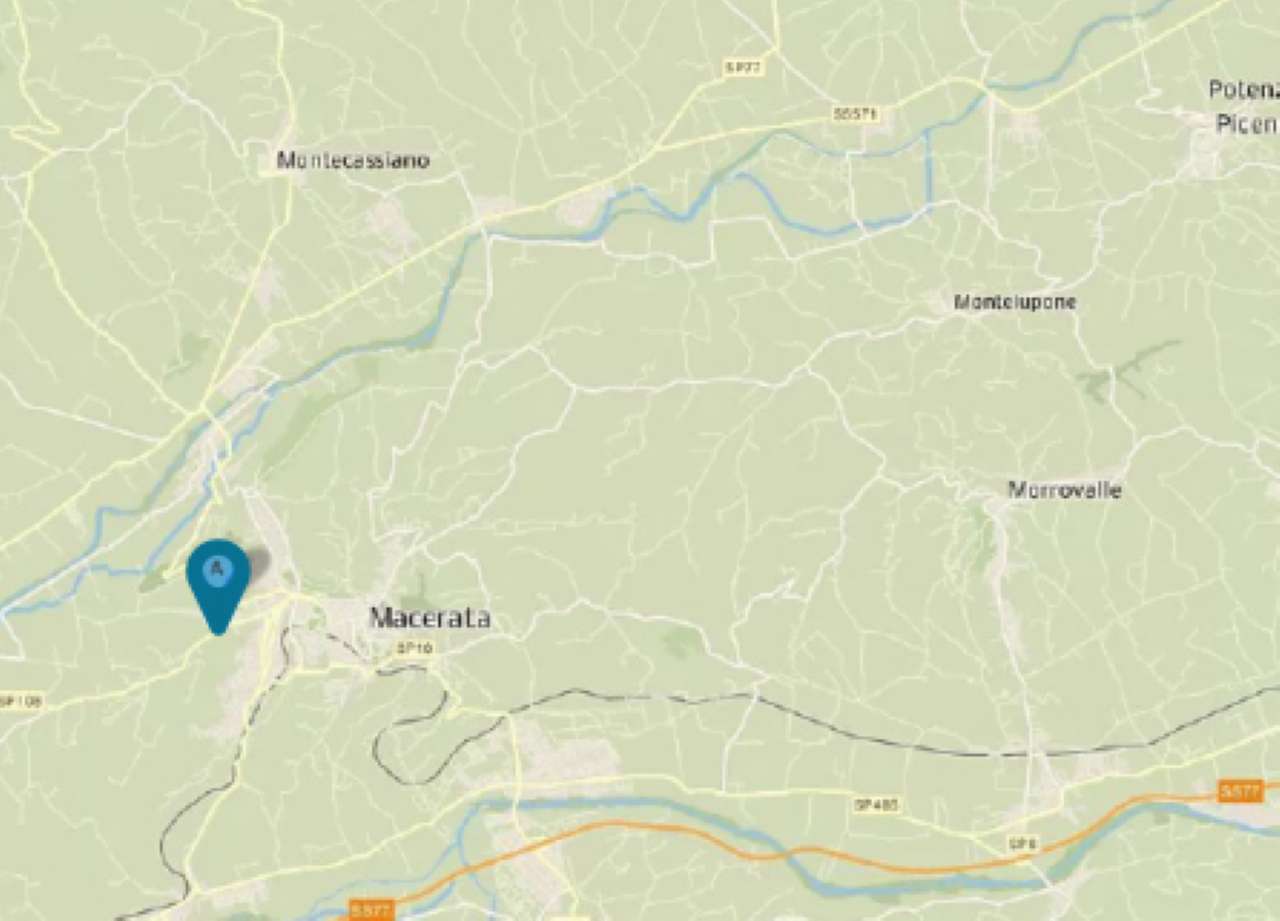
Task: Click the orange SS77 shield at bottom
Action: coord(373,910)
